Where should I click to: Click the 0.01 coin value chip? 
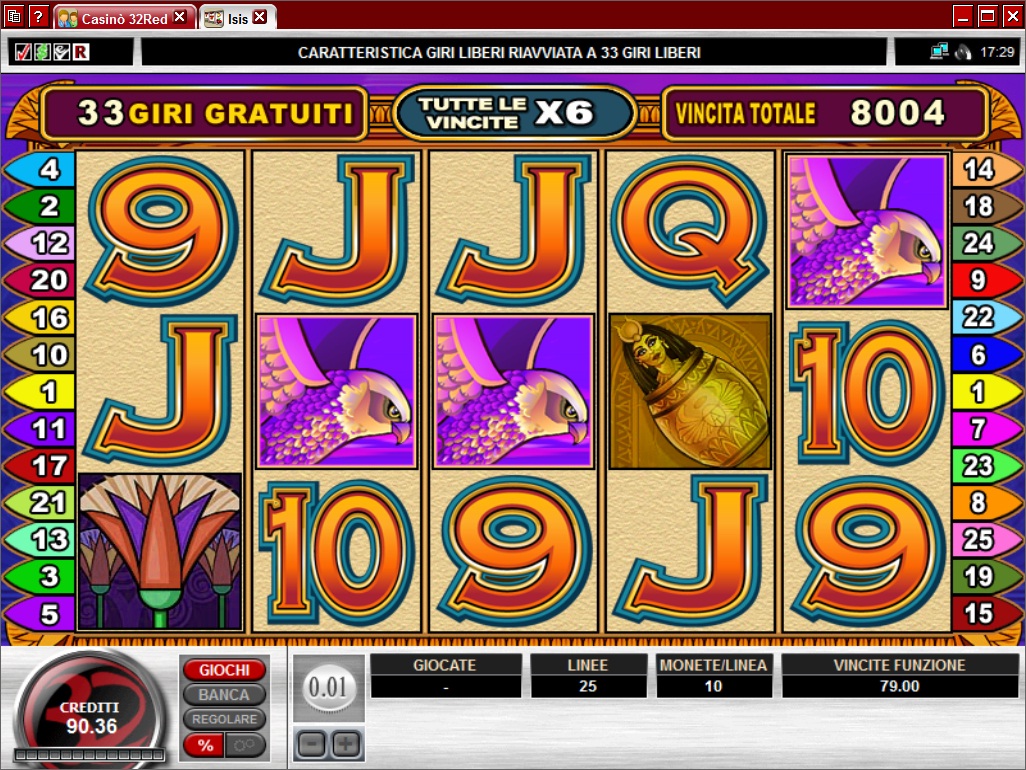click(328, 688)
